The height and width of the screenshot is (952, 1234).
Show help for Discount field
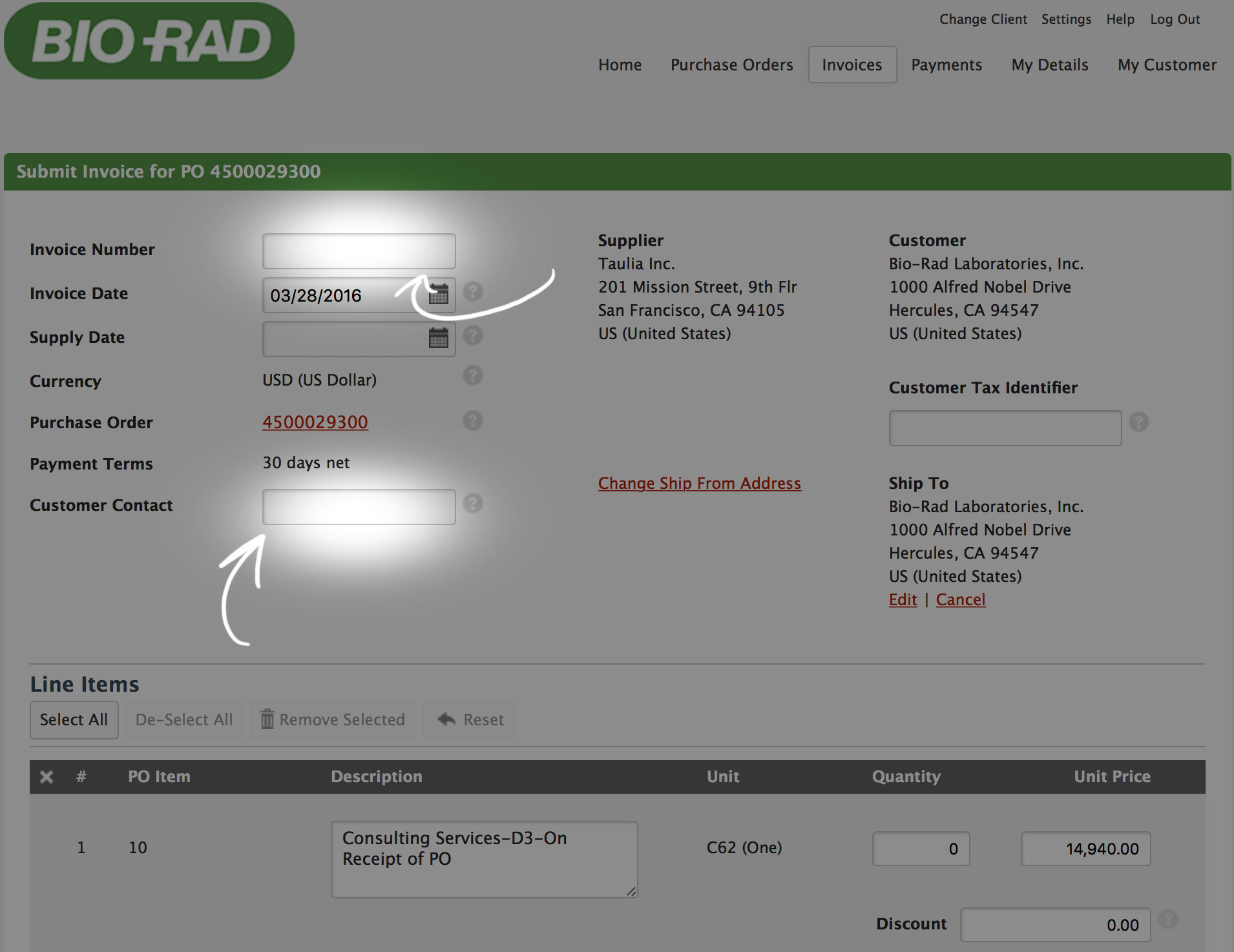coord(1168,919)
